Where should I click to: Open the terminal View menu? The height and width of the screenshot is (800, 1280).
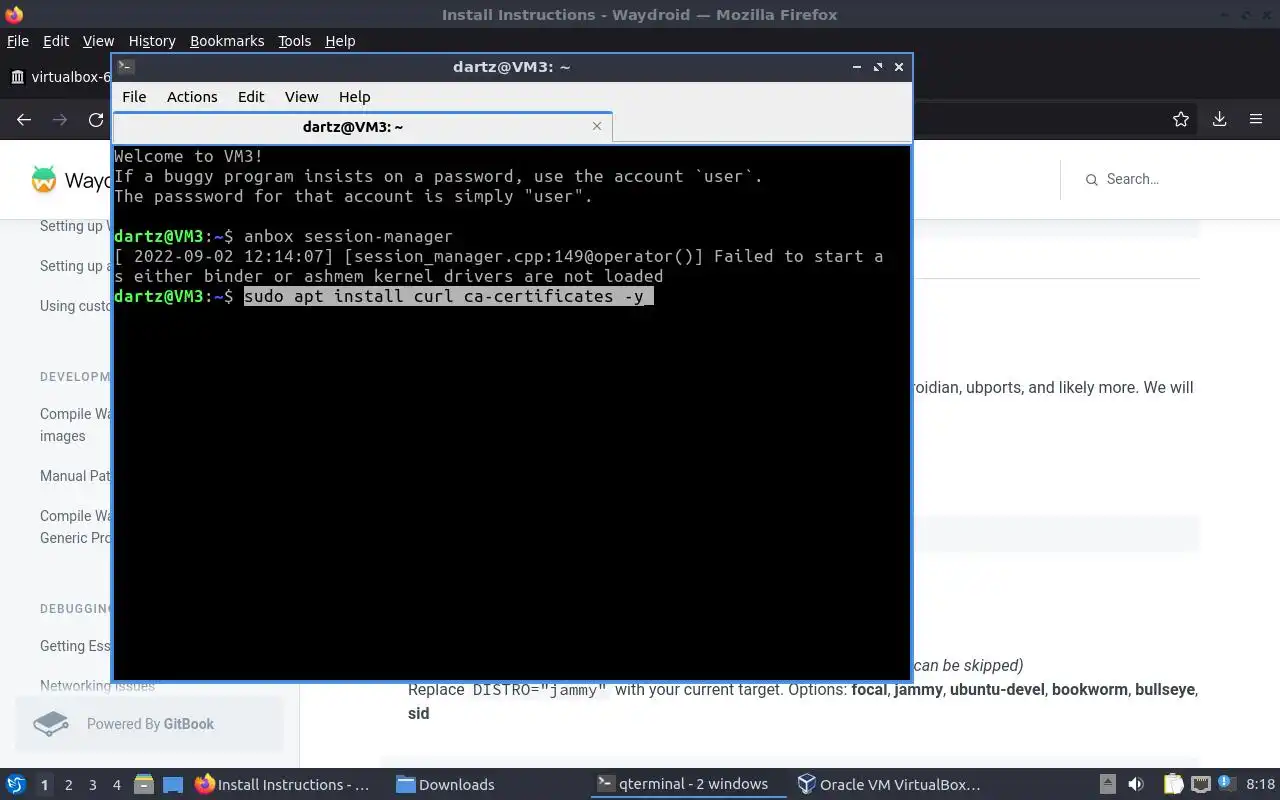301,97
